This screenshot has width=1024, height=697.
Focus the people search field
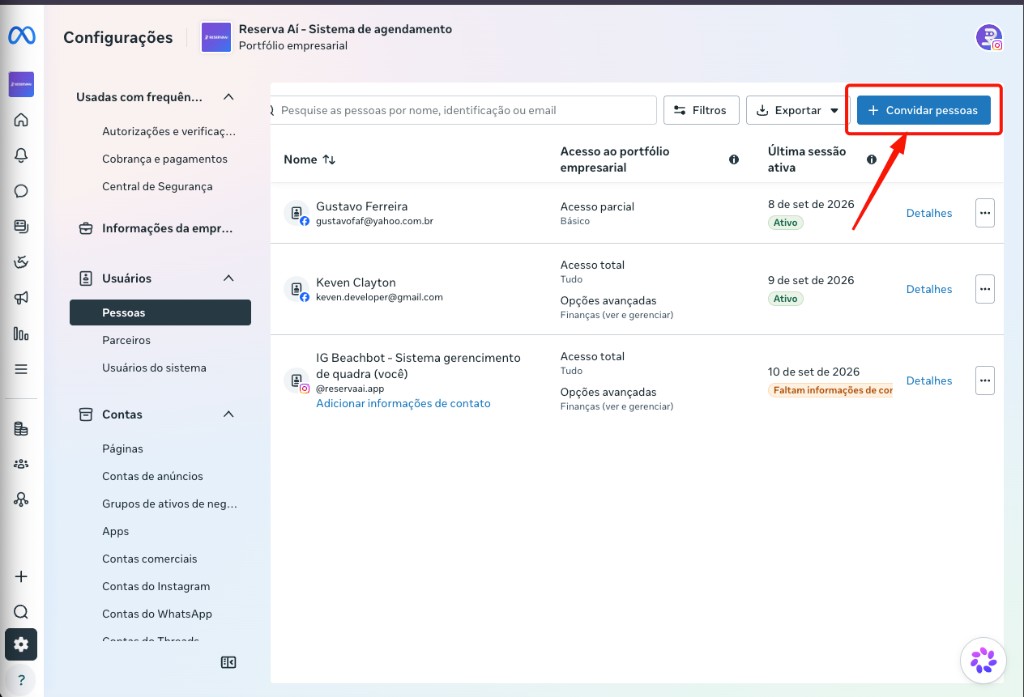click(463, 110)
